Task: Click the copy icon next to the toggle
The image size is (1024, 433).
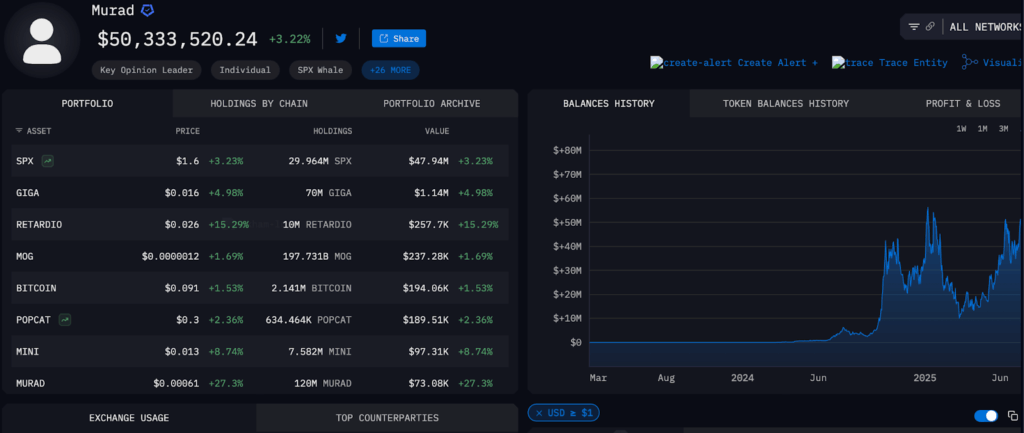Action: coord(1012,415)
